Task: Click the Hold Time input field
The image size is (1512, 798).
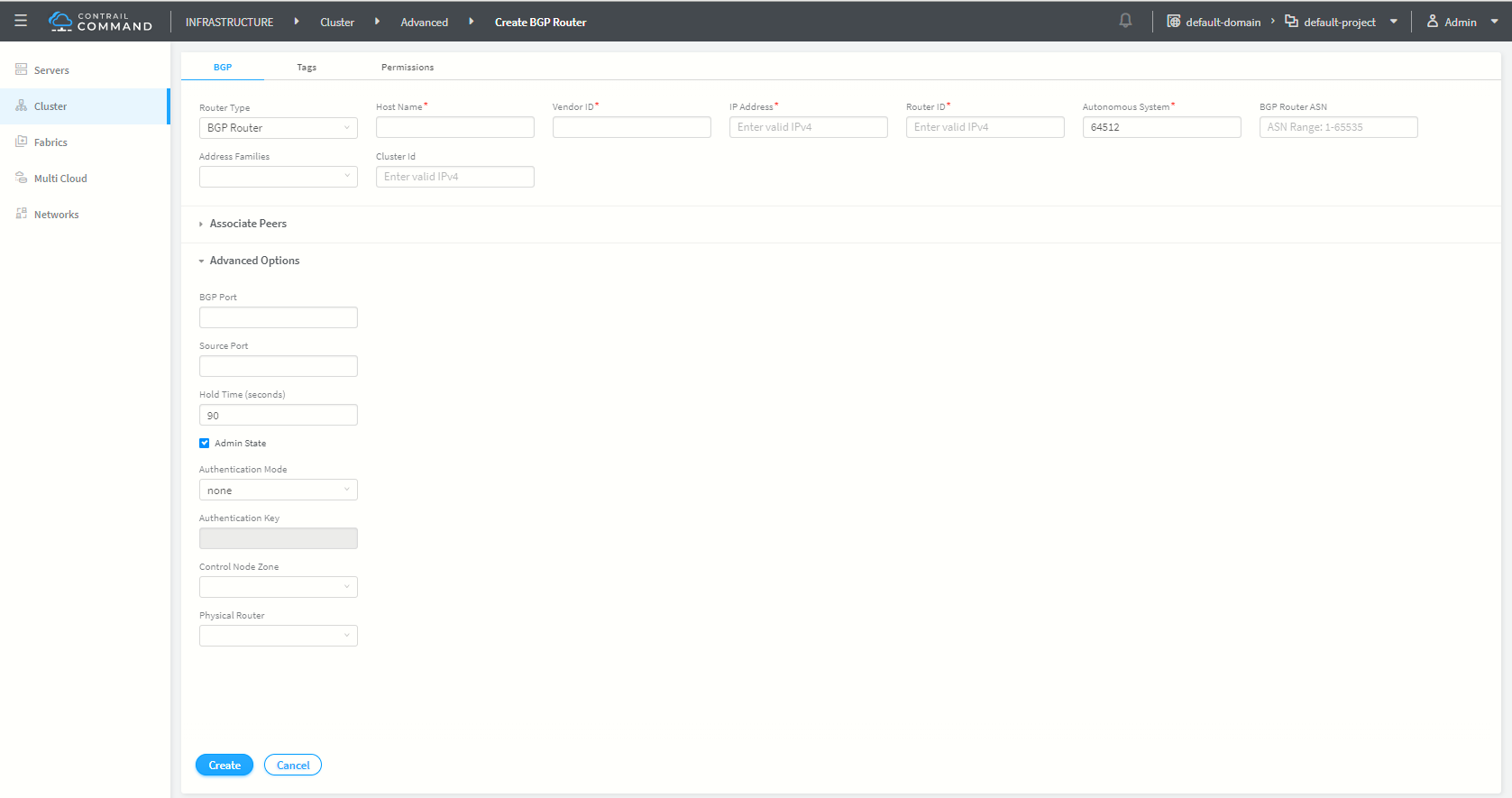Action: (x=279, y=415)
